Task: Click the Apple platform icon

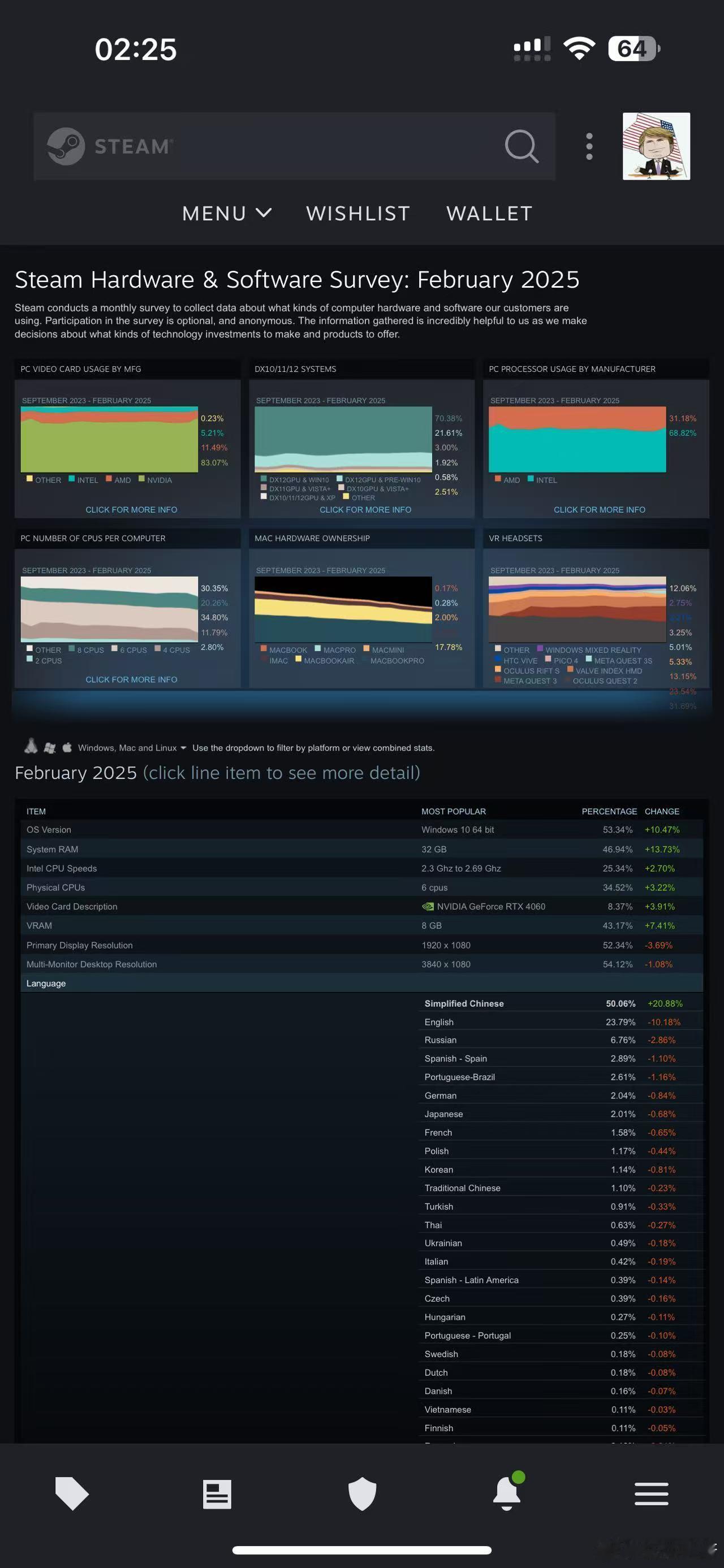Action: point(67,747)
